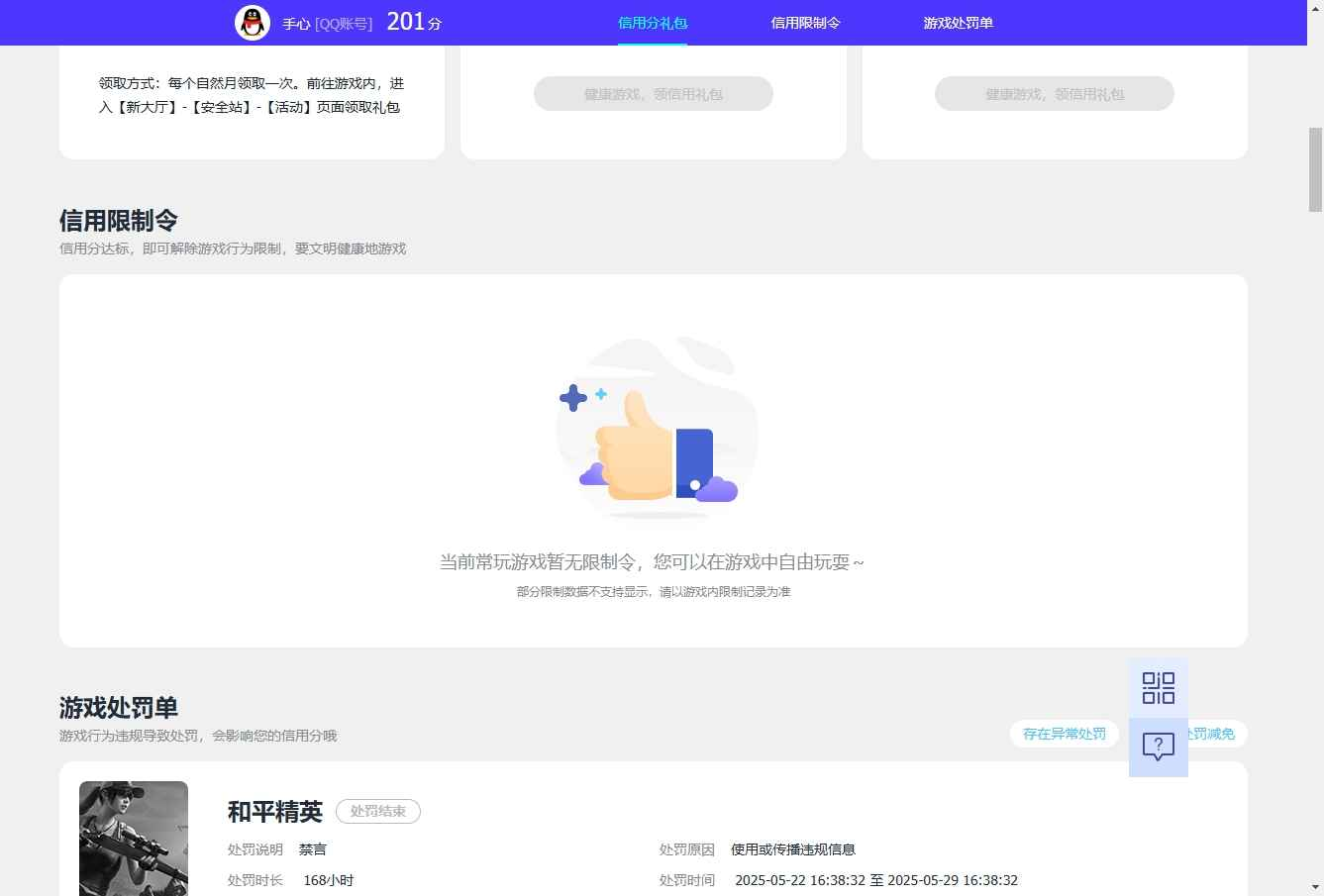Image resolution: width=1324 pixels, height=896 pixels.
Task: Click the right card's 健康游戏，领信用礼包 button
Action: pyautogui.click(x=1055, y=94)
